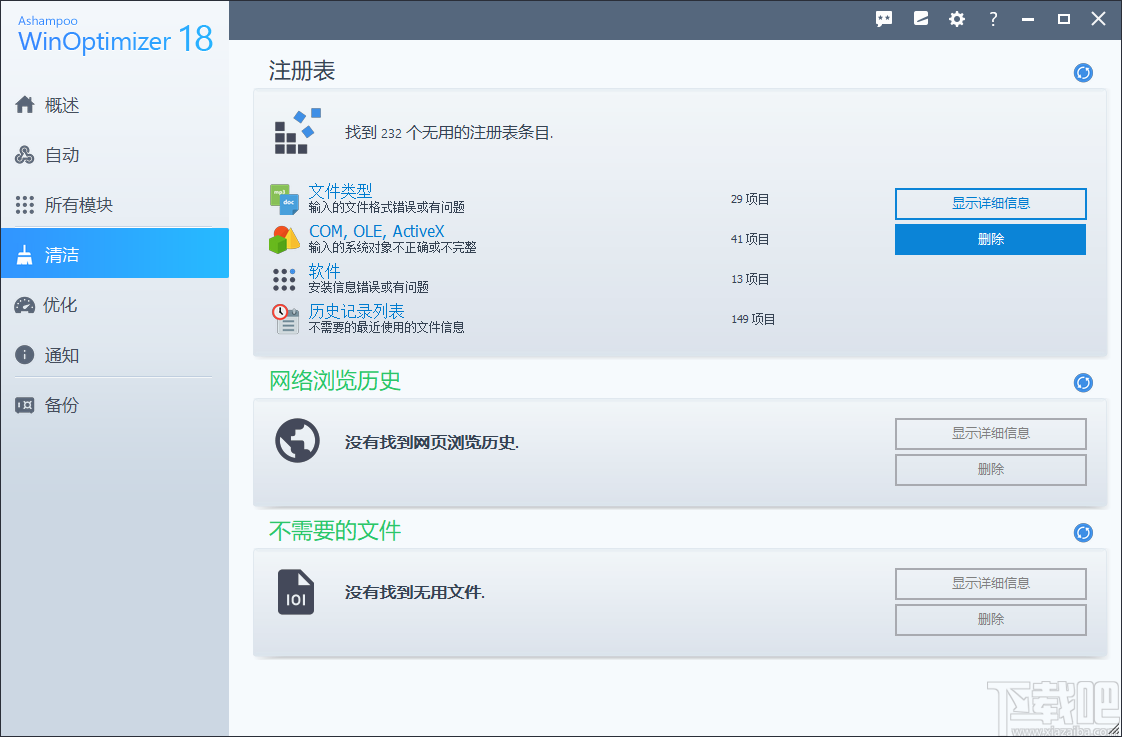The height and width of the screenshot is (737, 1122).
Task: Click the web globe icon in browsing history
Action: tap(297, 441)
